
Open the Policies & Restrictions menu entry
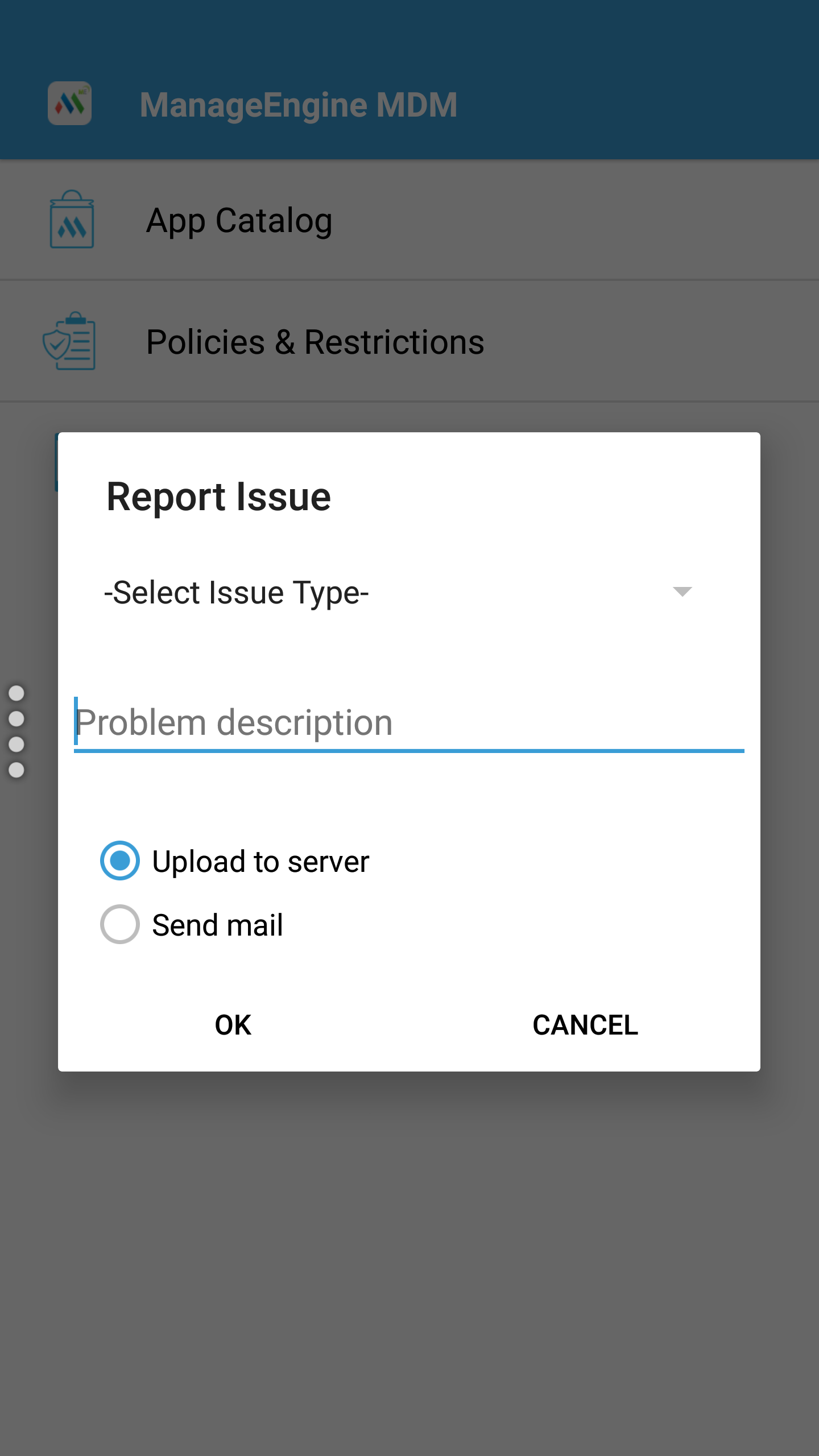409,342
